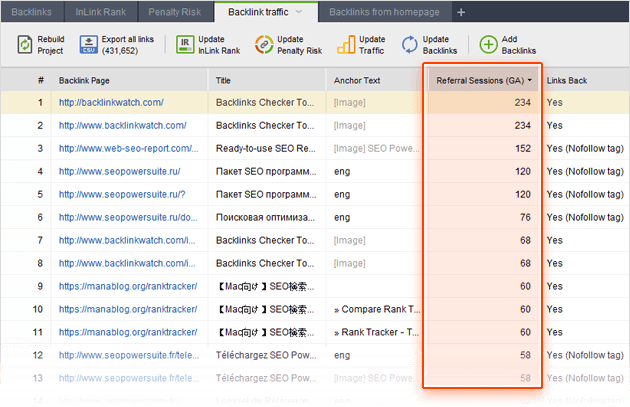Click the Update Penalty Risk icon
Image resolution: width=630 pixels, height=407 pixels.
click(x=264, y=45)
